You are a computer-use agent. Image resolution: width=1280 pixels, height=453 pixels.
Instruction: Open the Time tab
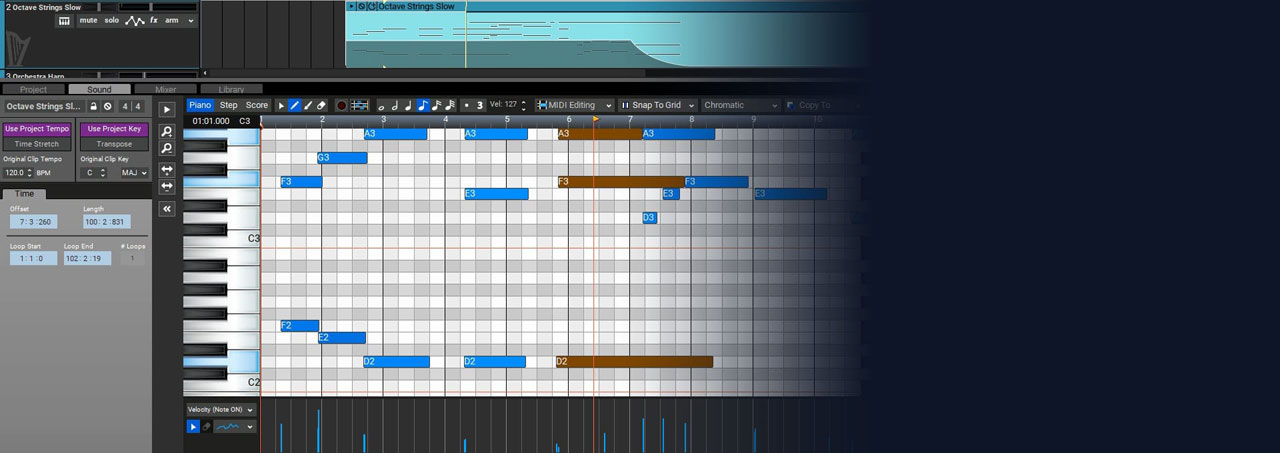click(24, 193)
